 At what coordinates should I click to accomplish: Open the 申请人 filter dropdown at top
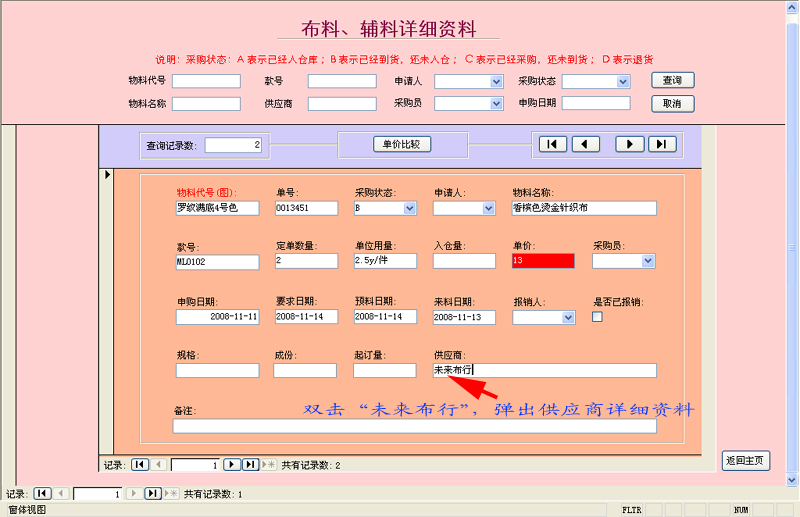click(x=496, y=82)
